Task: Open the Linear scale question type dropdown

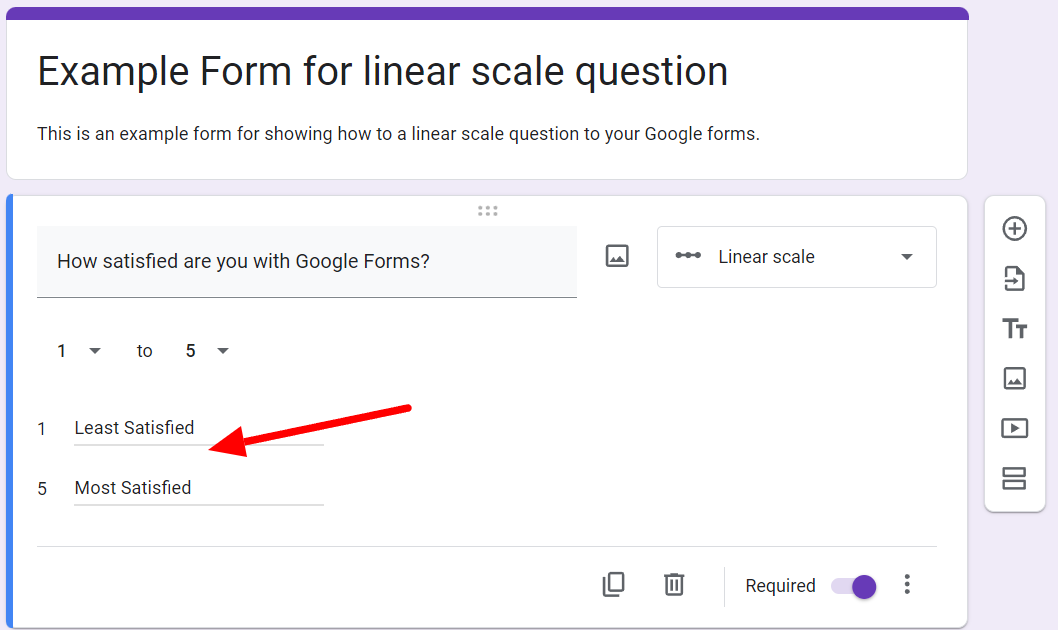Action: [796, 257]
